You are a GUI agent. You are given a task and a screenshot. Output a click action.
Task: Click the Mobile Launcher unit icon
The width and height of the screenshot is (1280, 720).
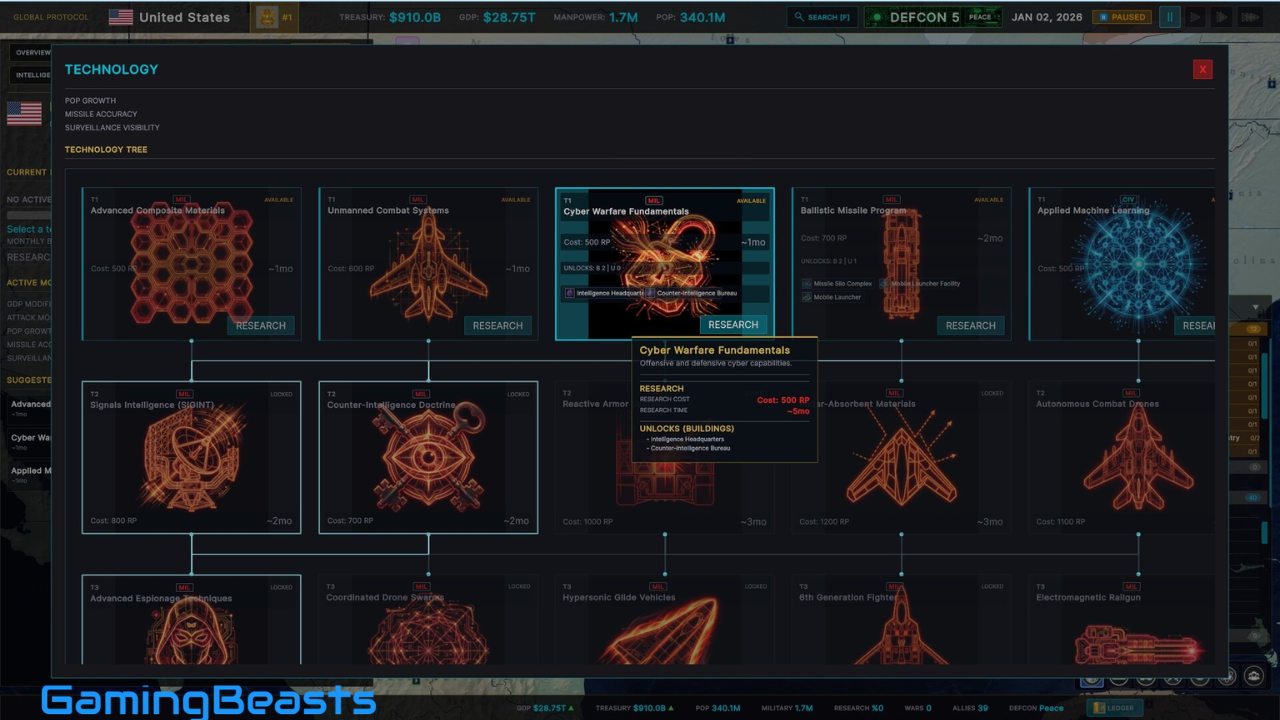(x=807, y=297)
